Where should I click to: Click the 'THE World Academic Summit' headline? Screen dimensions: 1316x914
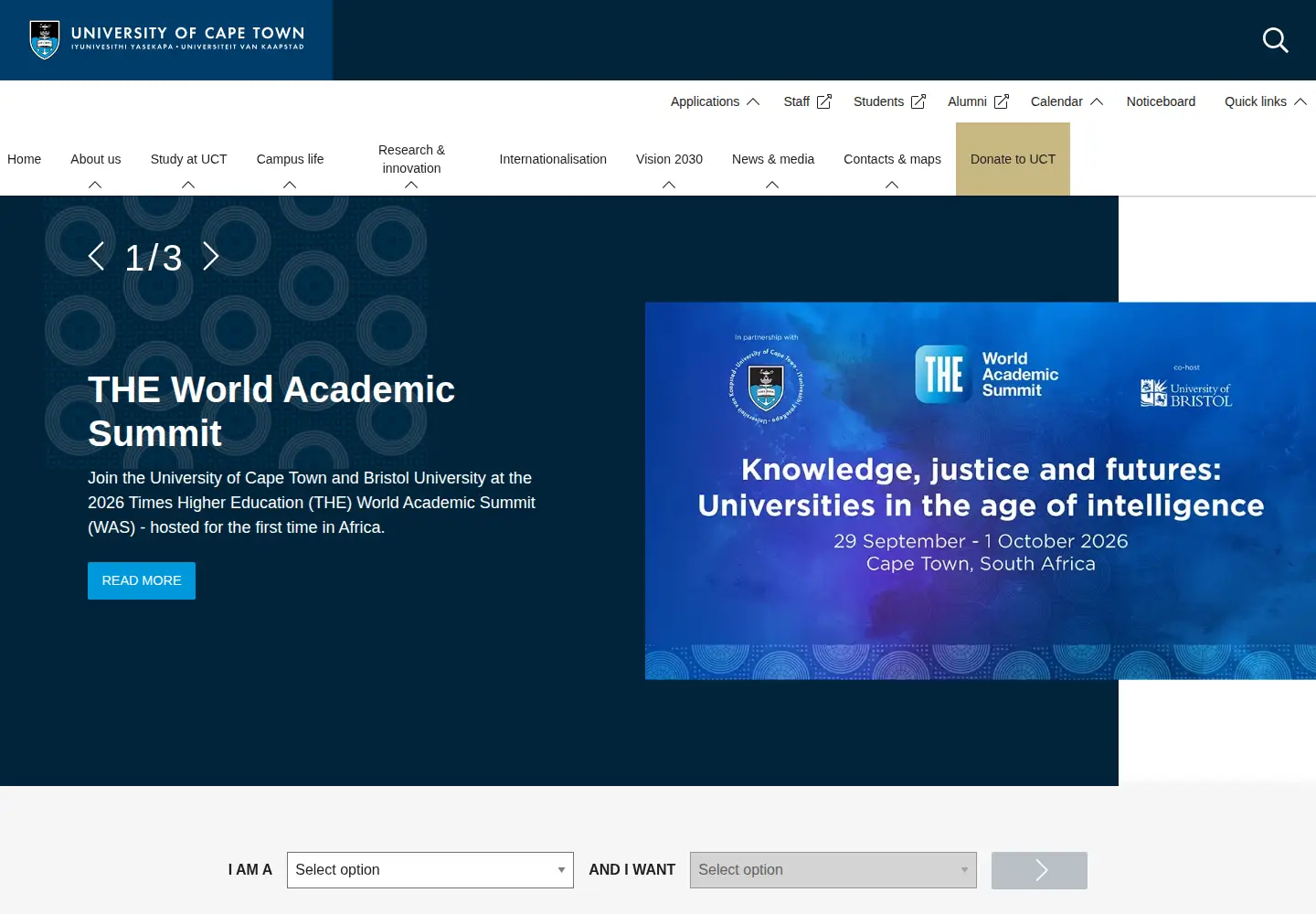click(x=271, y=411)
